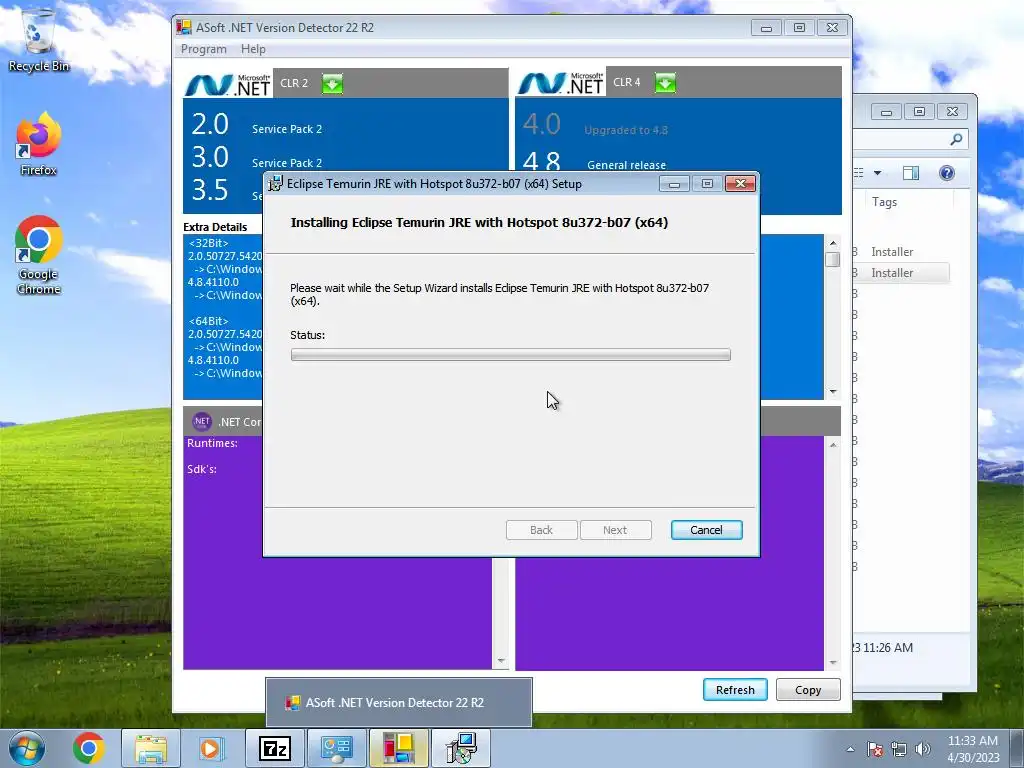The height and width of the screenshot is (768, 1024).
Task: Select the Firefox desktop shortcut
Action: point(39,144)
